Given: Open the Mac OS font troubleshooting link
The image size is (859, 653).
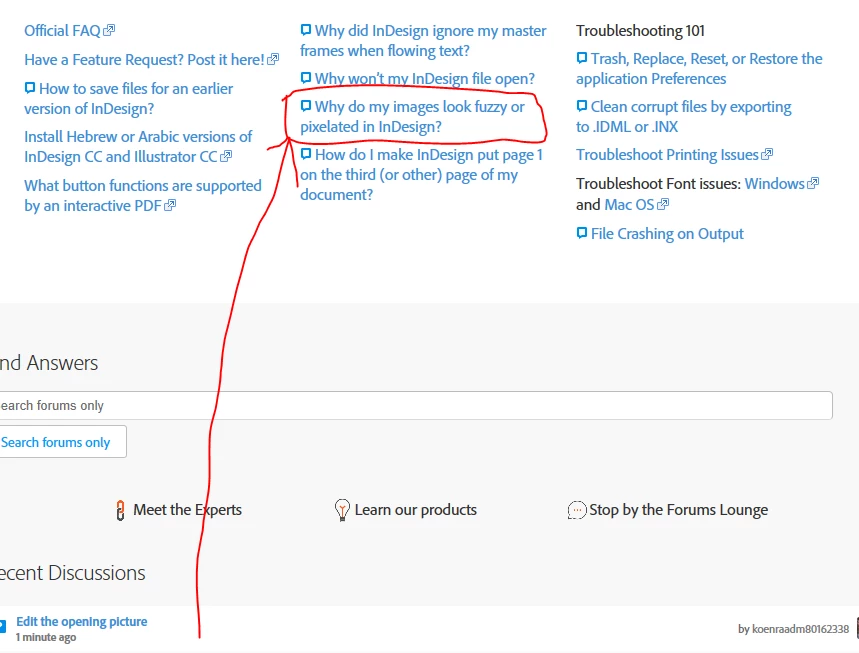Looking at the screenshot, I should pos(629,205).
